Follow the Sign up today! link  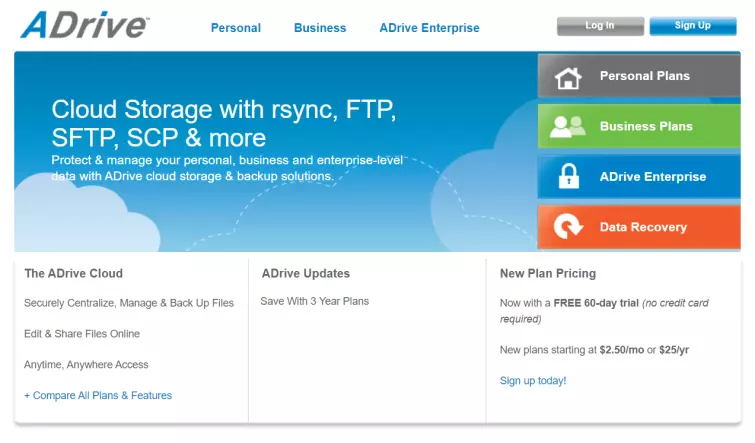pyautogui.click(x=533, y=381)
